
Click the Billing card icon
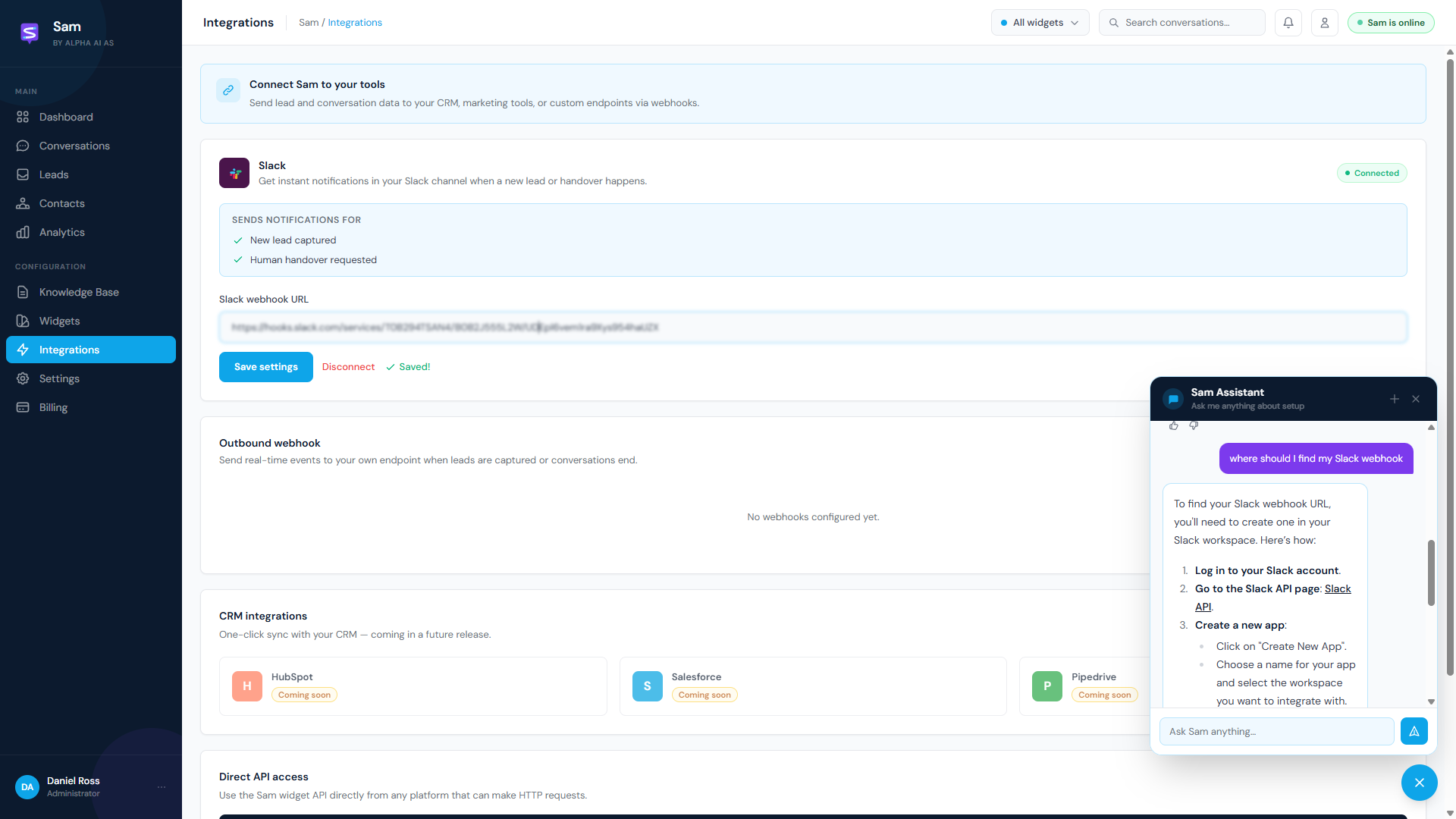click(x=23, y=407)
